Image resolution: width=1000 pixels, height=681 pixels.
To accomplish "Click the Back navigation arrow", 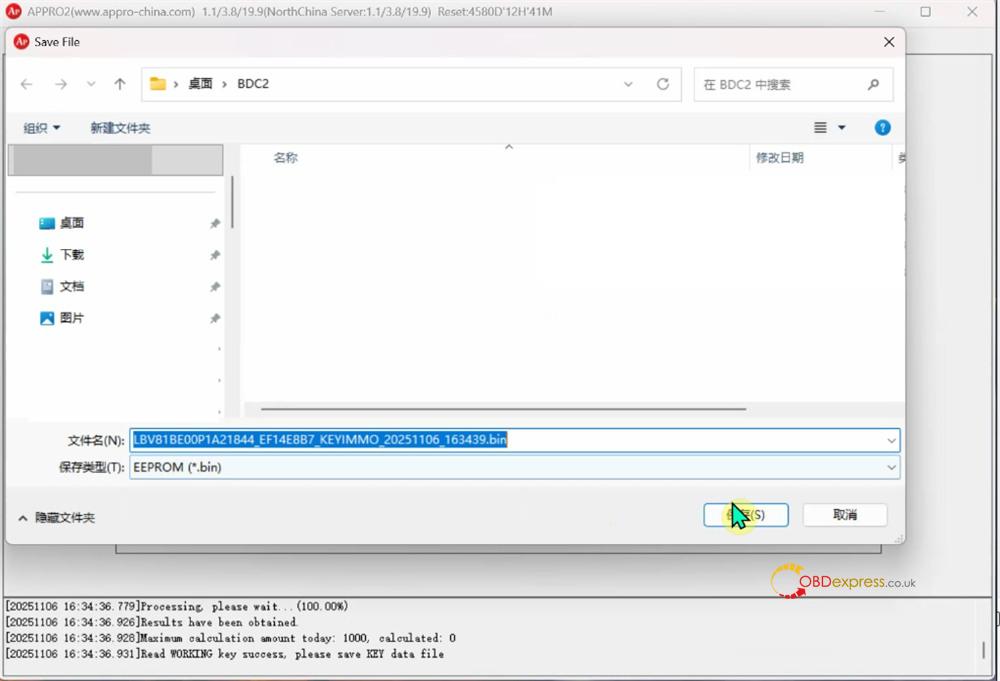I will click(x=27, y=84).
